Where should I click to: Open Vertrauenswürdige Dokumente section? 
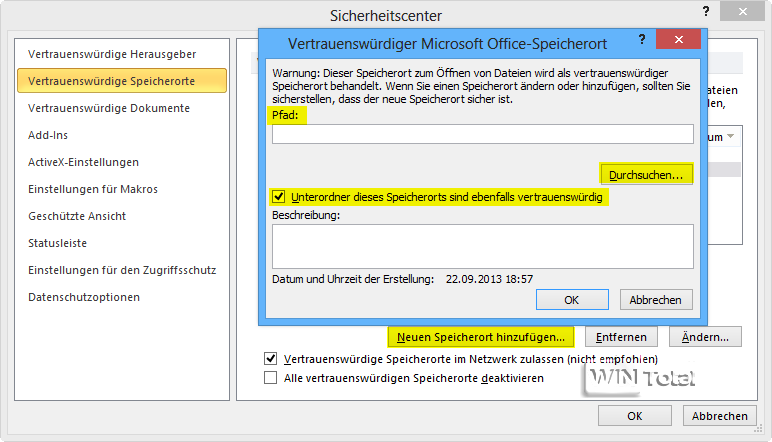pos(109,107)
